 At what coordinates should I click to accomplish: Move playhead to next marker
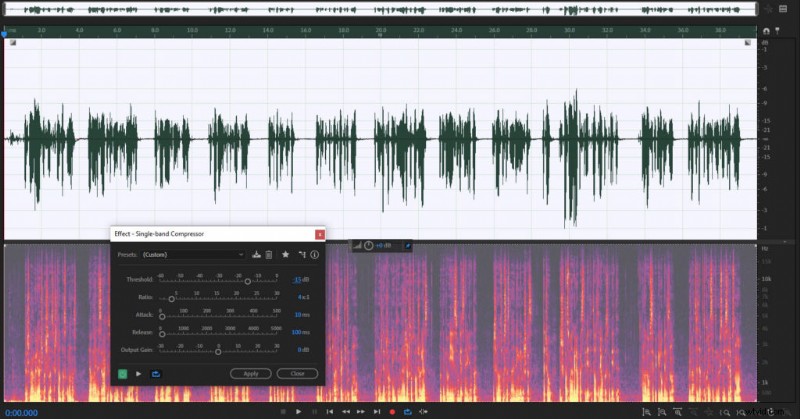[377, 411]
